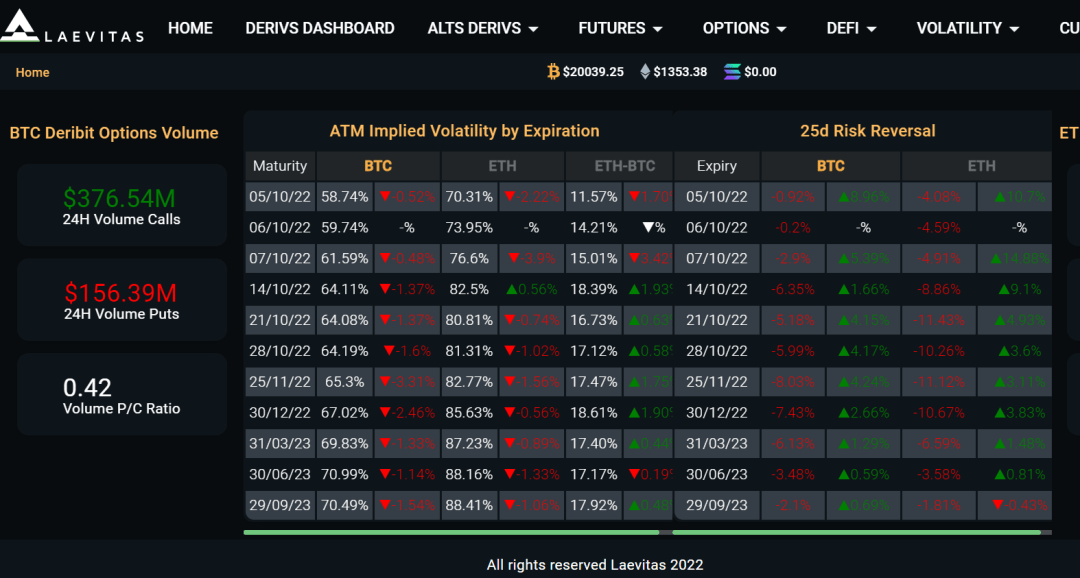The width and height of the screenshot is (1080, 578).
Task: Open the FUTURES dropdown menu
Action: 621,28
